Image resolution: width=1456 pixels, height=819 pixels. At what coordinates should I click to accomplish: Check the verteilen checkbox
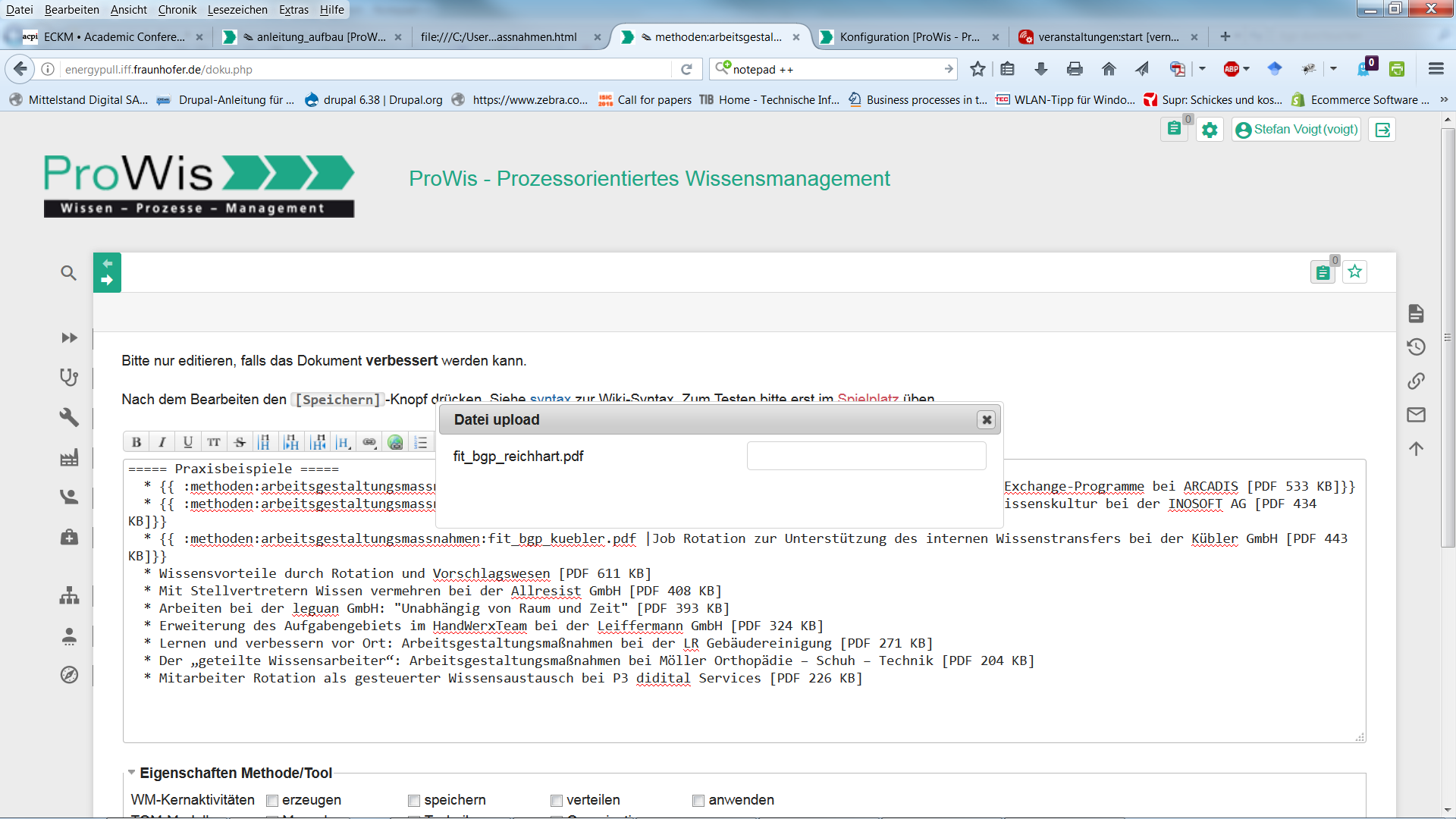[x=557, y=800]
